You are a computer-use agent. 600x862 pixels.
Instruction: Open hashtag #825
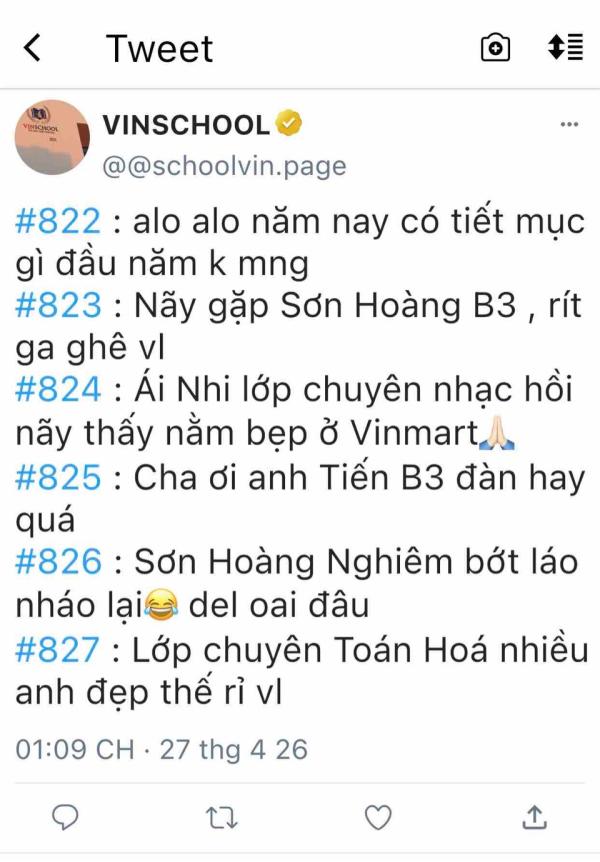click(x=58, y=477)
